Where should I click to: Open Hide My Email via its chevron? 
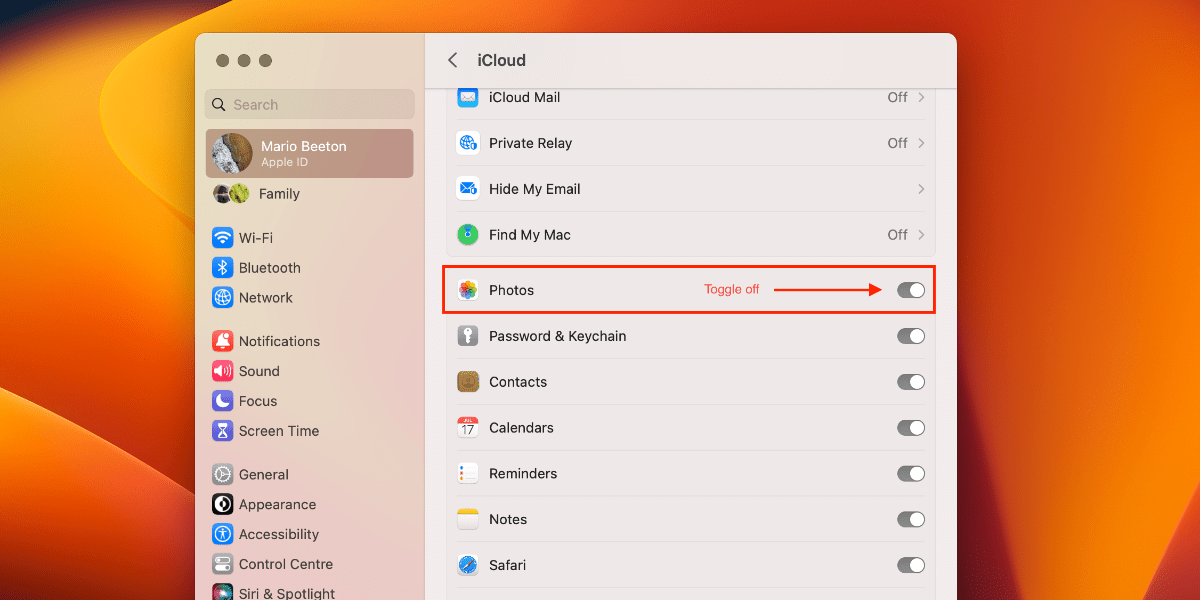pos(921,189)
